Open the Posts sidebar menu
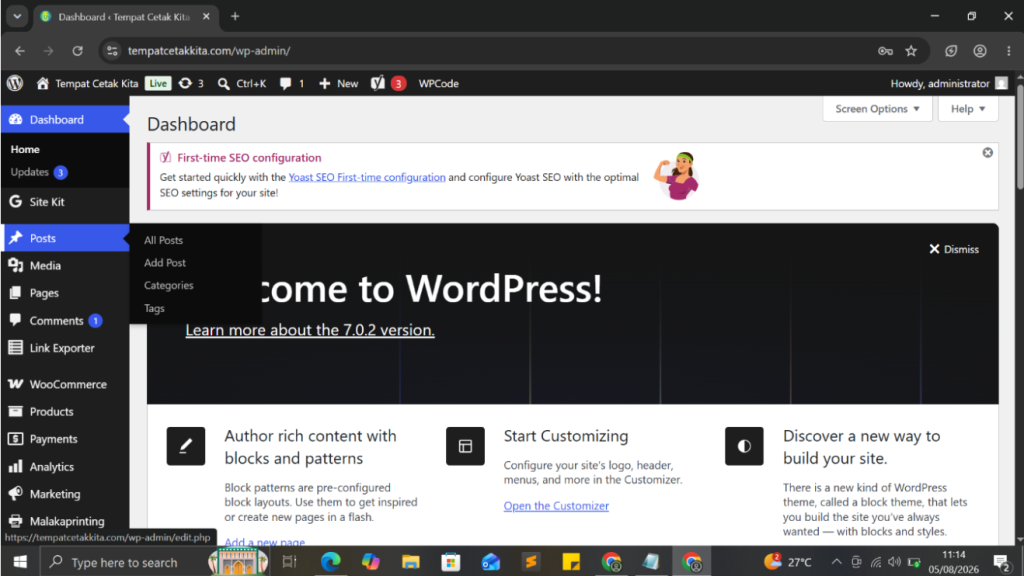Viewport: 1024px width, 576px height. pyautogui.click(x=65, y=238)
